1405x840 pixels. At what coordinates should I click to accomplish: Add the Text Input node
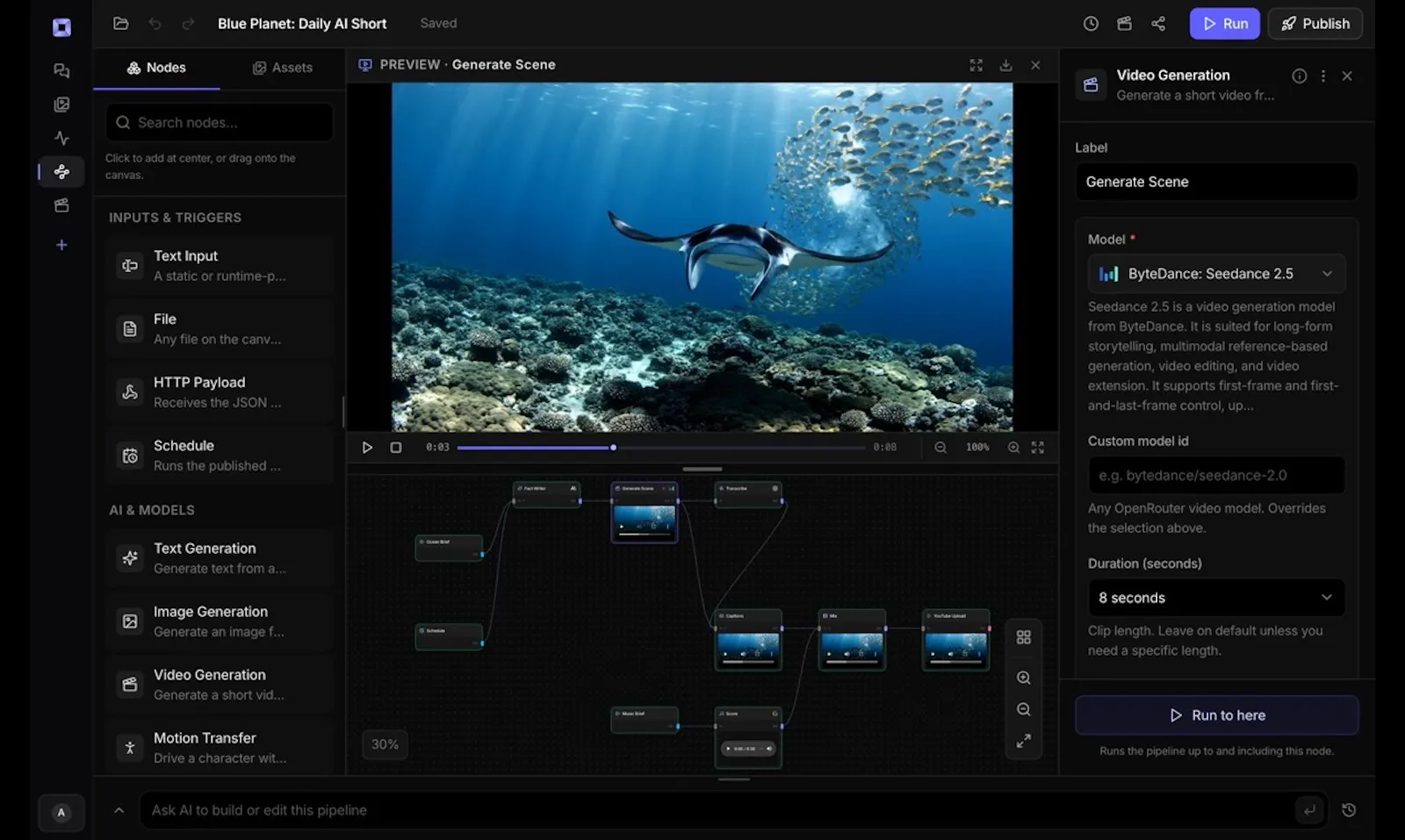coord(220,265)
